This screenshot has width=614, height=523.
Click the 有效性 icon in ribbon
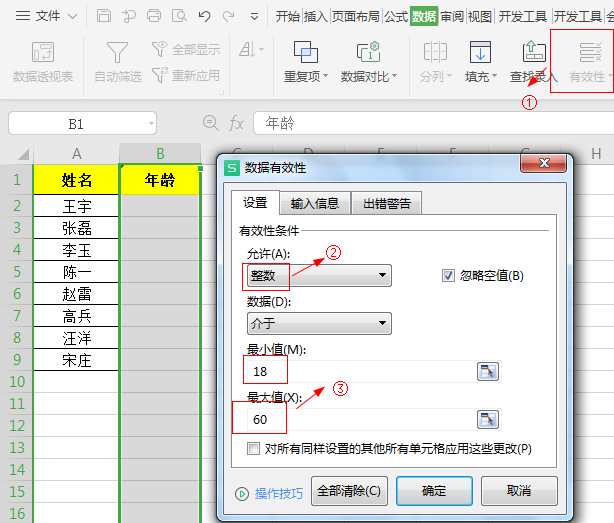[590, 52]
